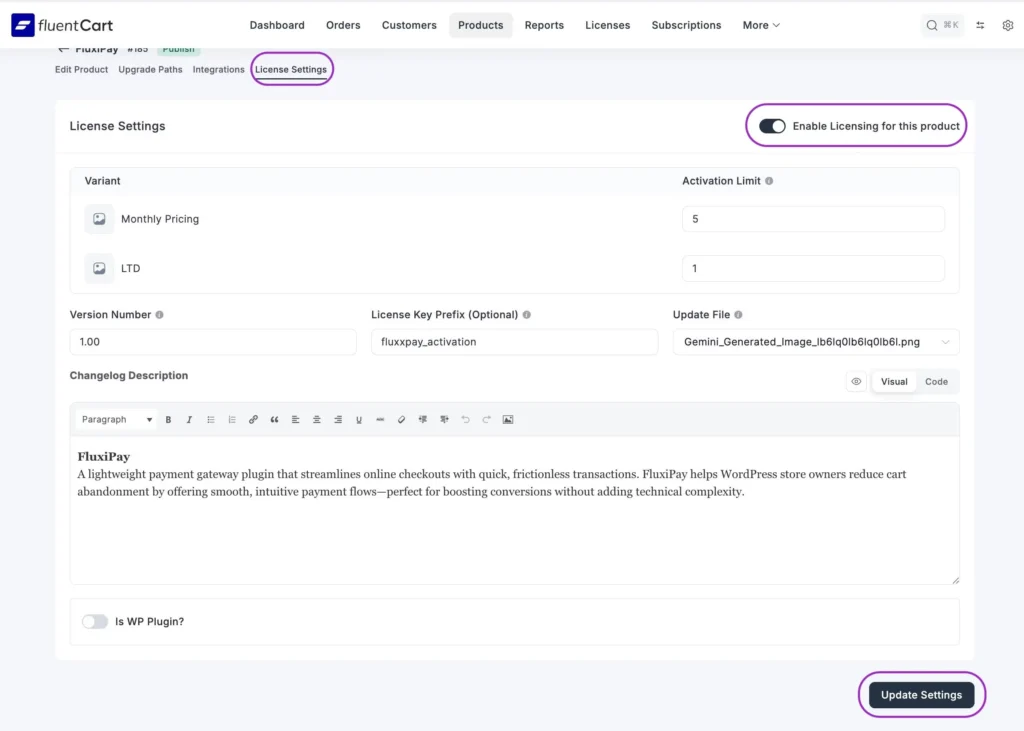Undo the last edit in the editor

point(465,419)
